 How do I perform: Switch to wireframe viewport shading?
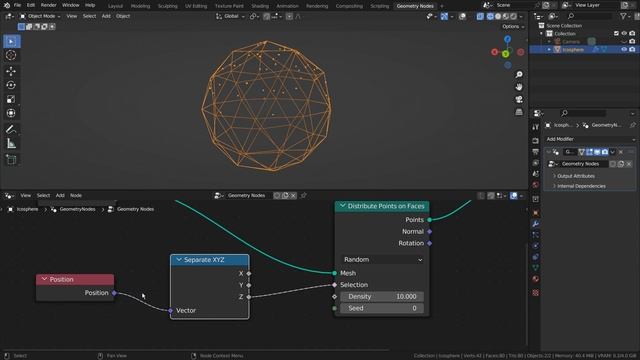490,16
